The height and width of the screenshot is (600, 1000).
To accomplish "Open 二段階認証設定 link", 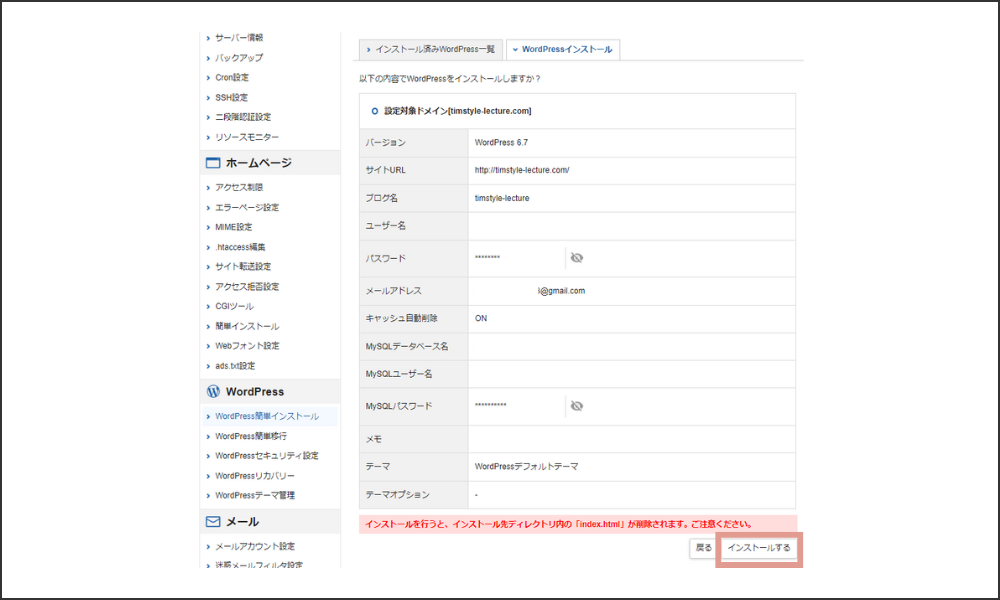I will (243, 117).
